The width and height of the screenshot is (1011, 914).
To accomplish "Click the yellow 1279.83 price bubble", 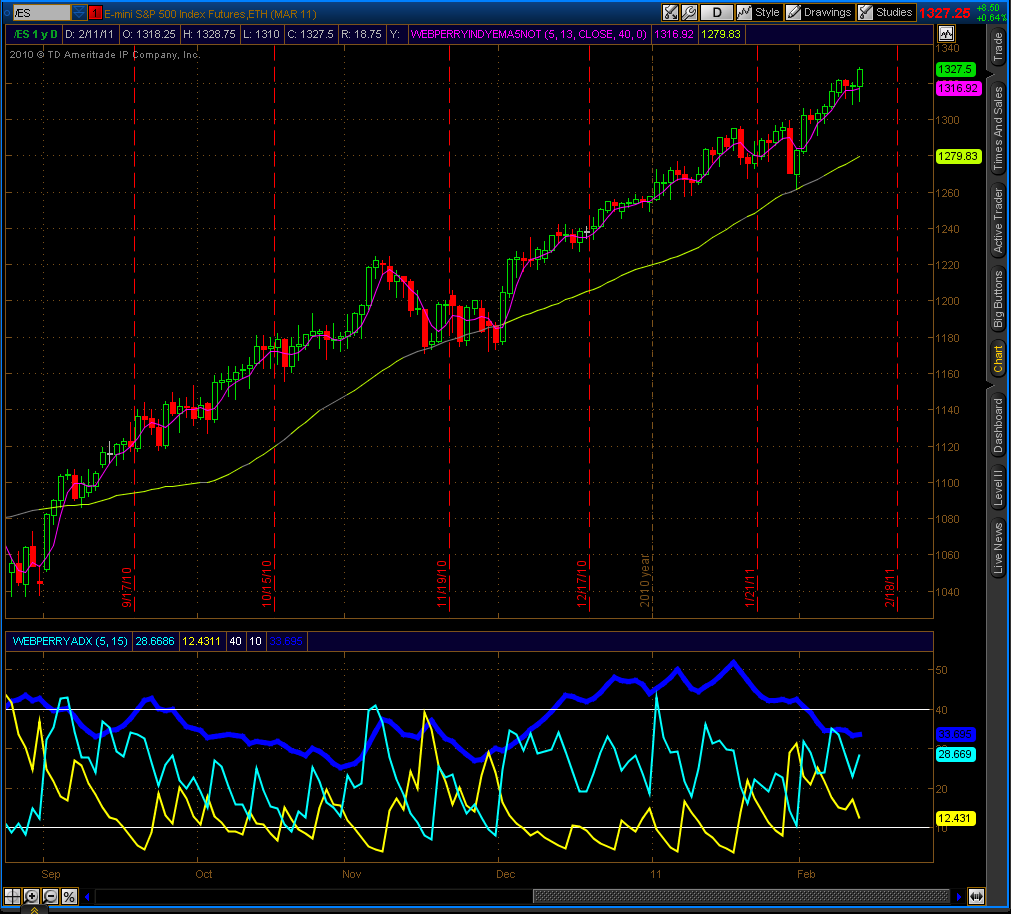I will click(958, 156).
